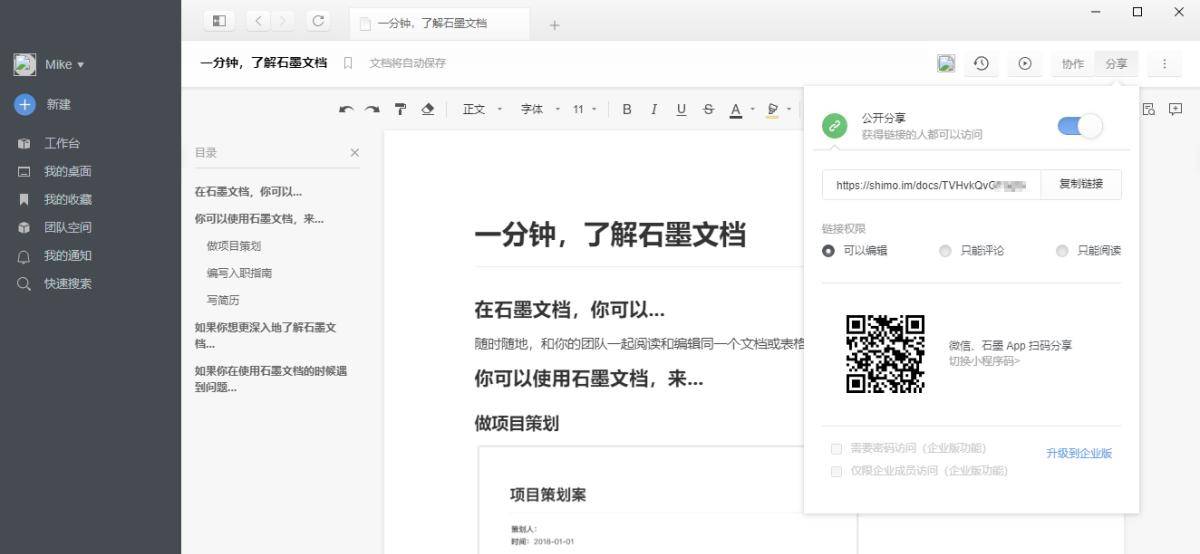
Task: Click the document title 一分钟，了解石墨文档 in header
Action: (263, 63)
